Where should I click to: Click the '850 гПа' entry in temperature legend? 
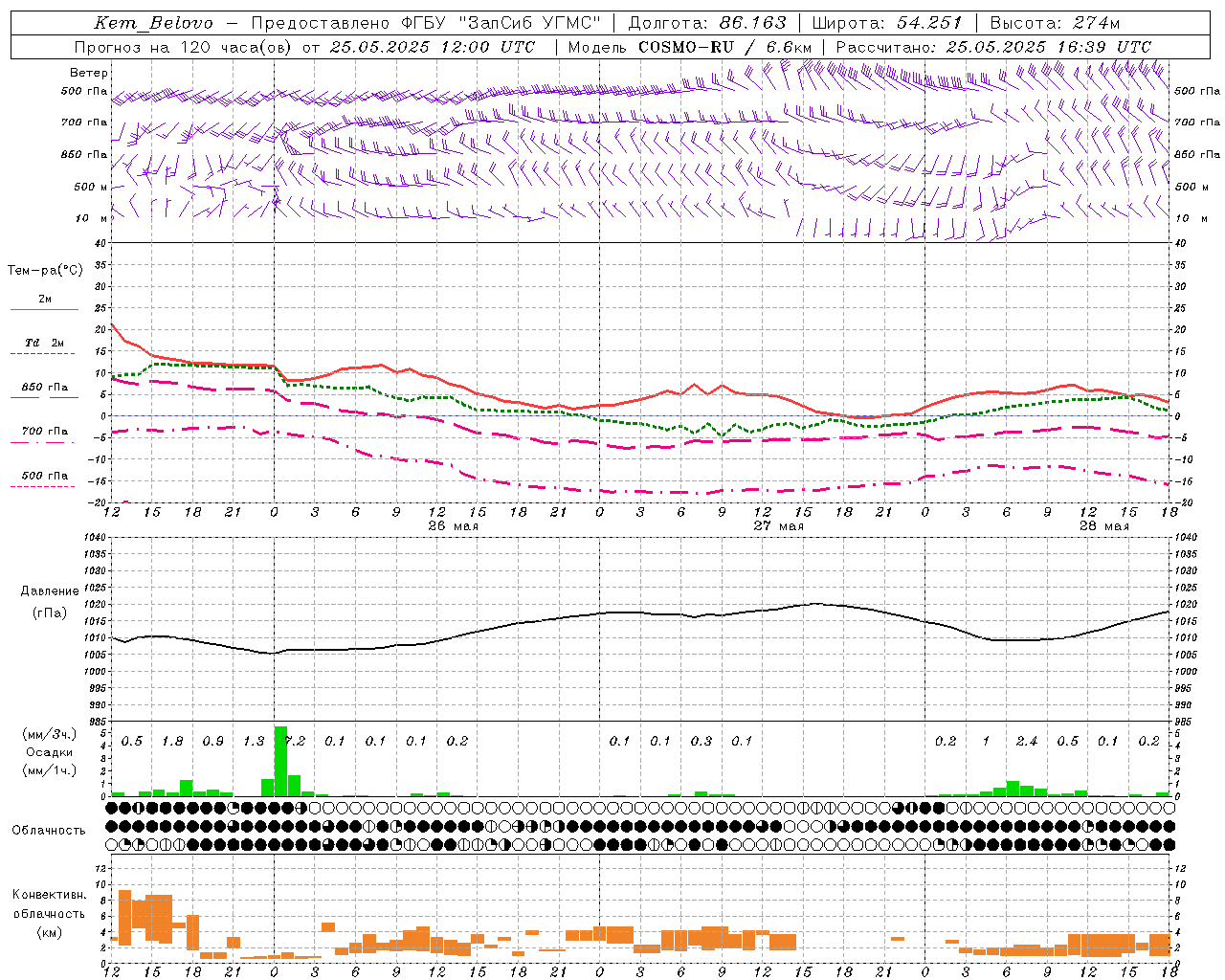pyautogui.click(x=45, y=388)
